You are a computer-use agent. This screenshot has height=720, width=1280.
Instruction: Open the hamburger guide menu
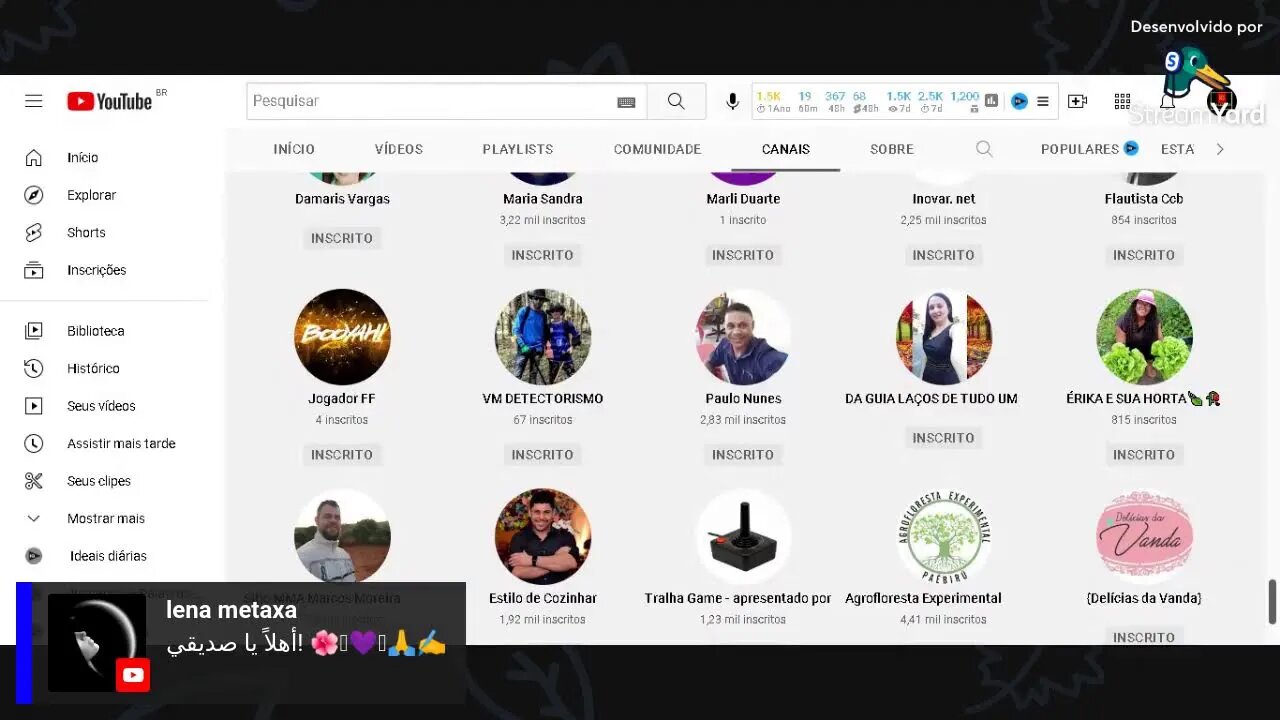34,101
